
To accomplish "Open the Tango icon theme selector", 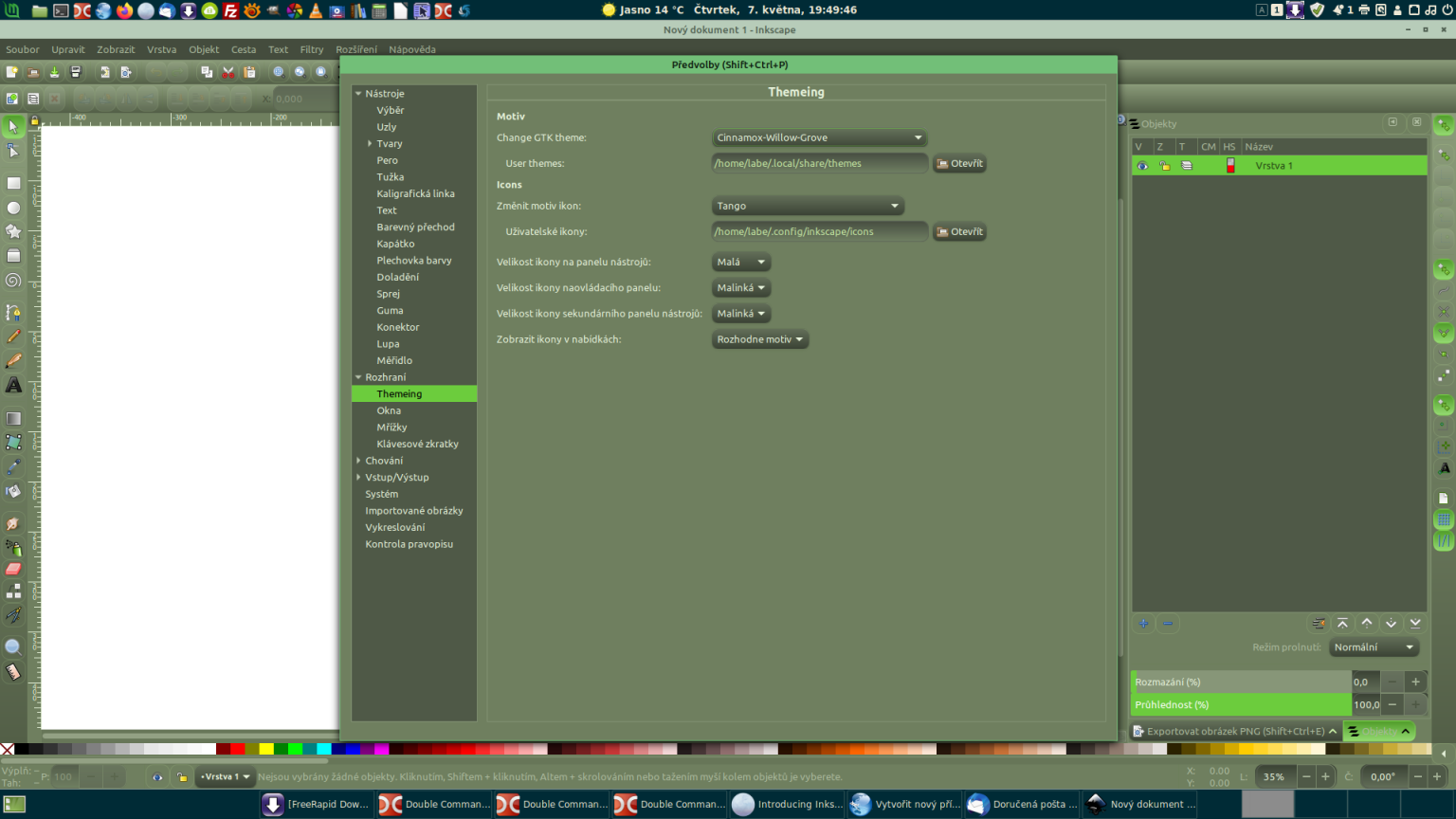I will [x=808, y=206].
